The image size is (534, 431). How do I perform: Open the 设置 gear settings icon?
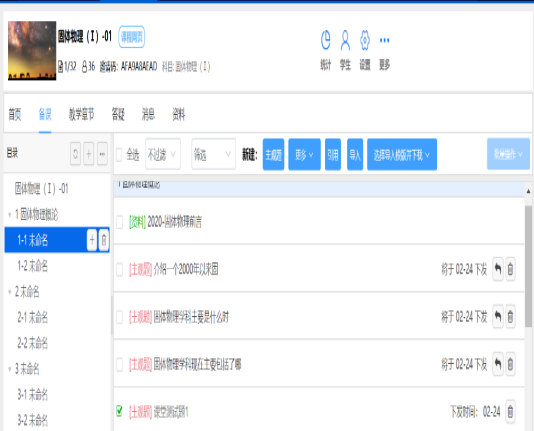[365, 40]
